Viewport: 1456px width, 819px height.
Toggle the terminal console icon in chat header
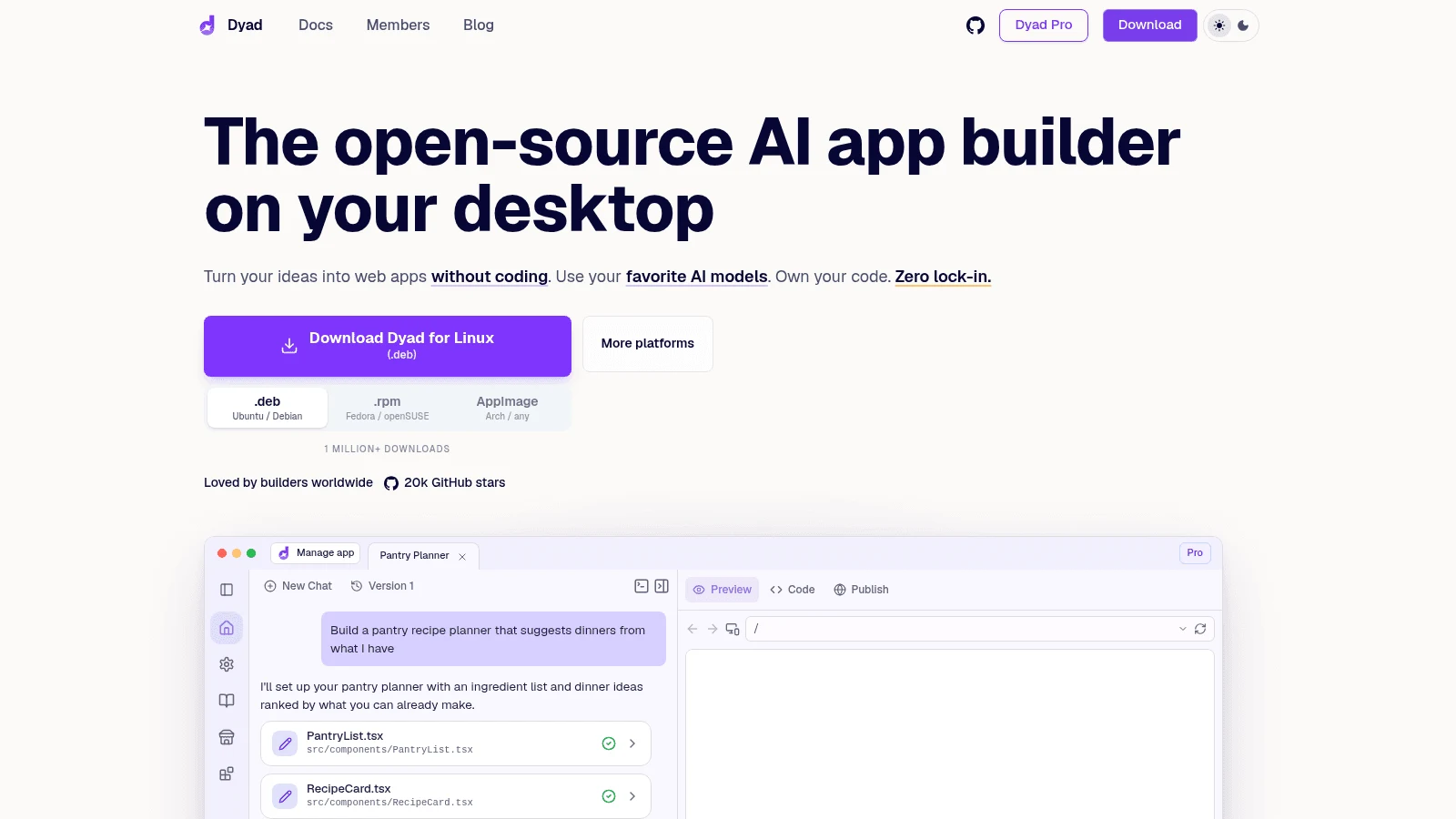pos(642,586)
